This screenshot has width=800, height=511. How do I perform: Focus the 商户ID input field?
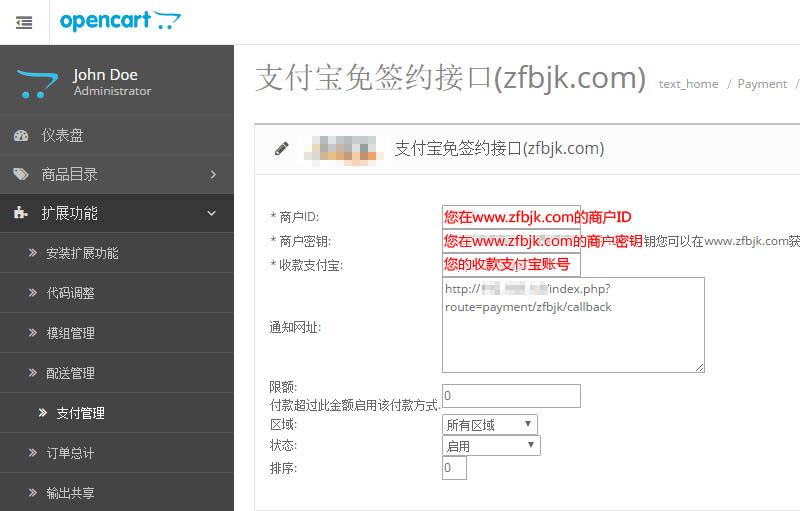pyautogui.click(x=511, y=217)
